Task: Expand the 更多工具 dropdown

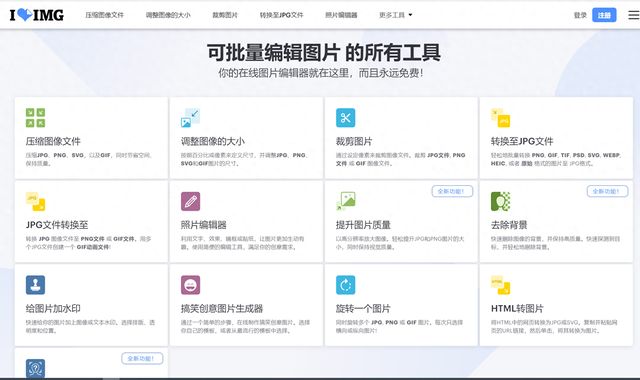Action: (x=396, y=15)
